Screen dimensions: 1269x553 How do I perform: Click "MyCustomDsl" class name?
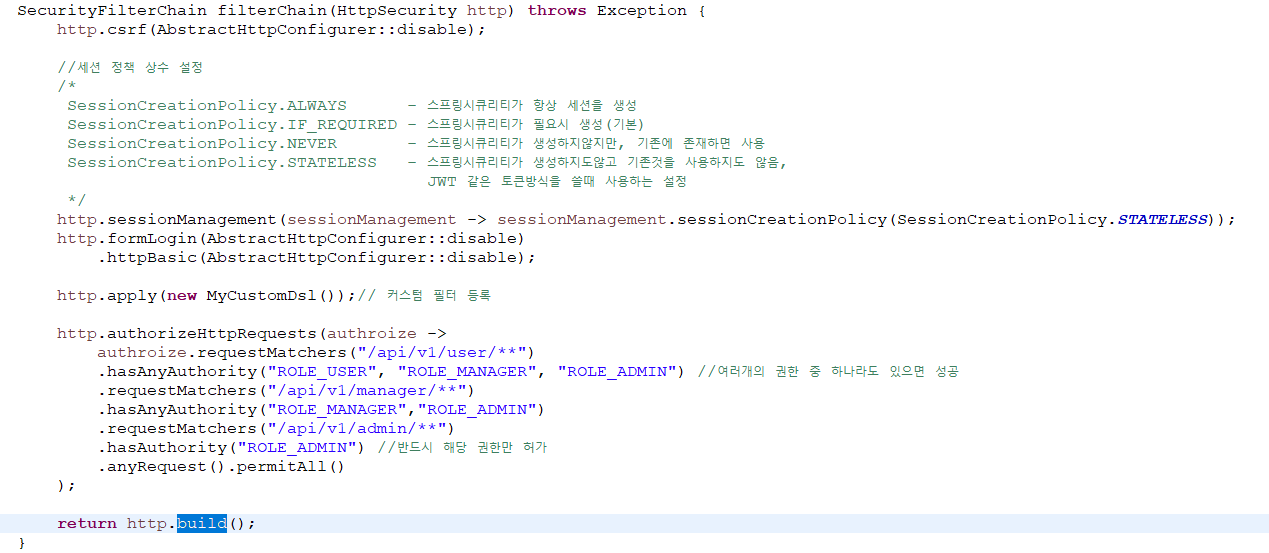click(x=262, y=295)
